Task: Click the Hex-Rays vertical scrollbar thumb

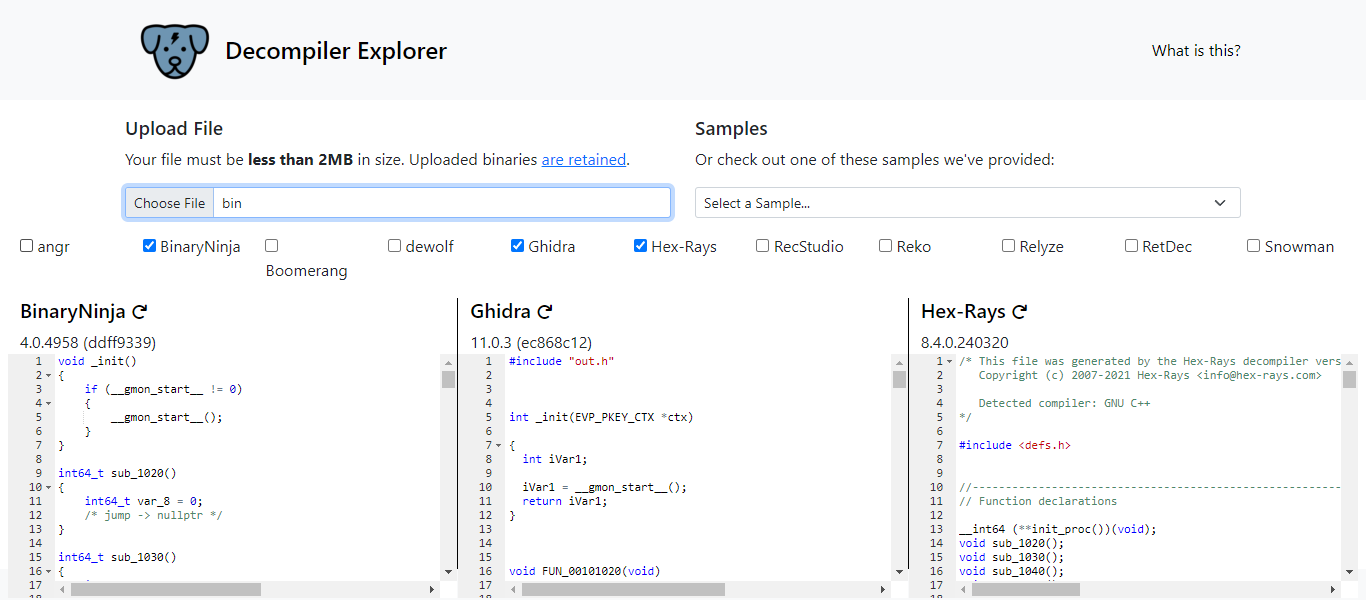Action: (x=1350, y=379)
